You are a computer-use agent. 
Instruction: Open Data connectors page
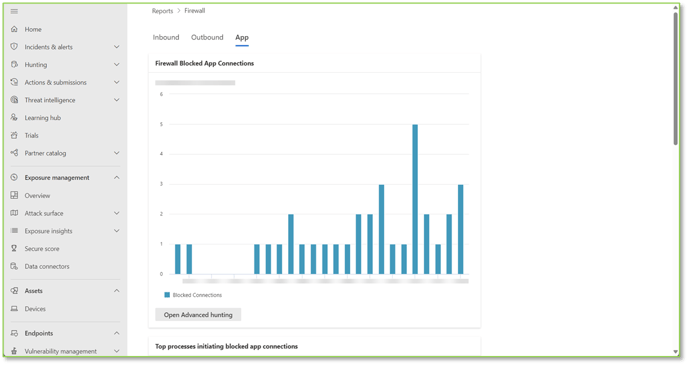point(47,266)
